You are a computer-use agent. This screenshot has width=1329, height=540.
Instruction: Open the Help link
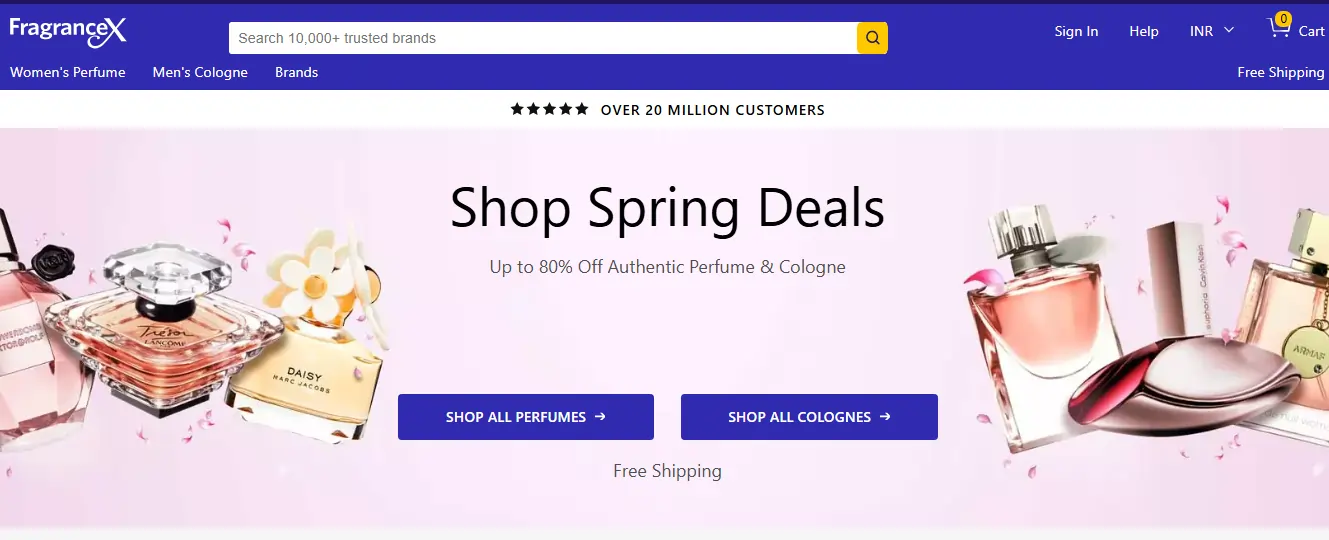[1144, 31]
